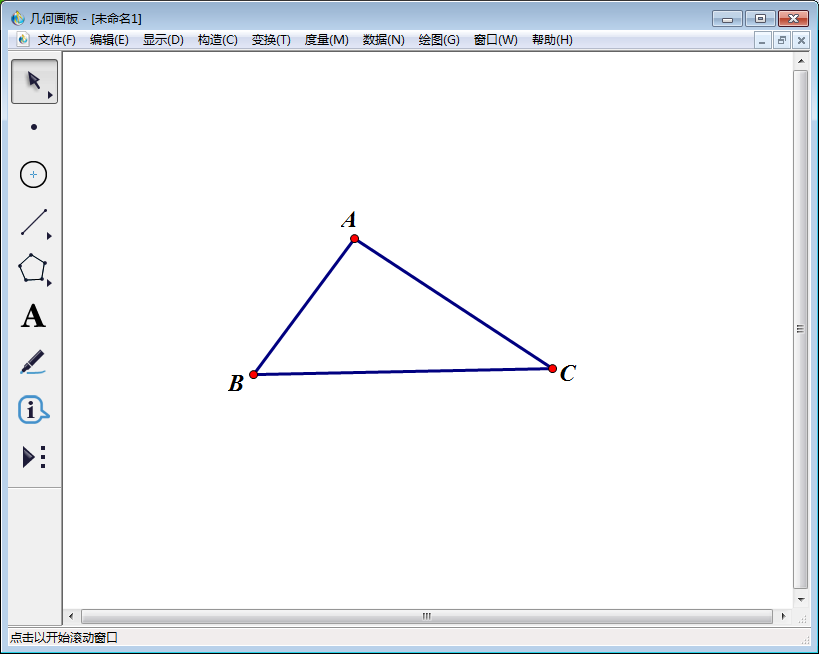Select the custom tool
Screen dimensions: 819x654
point(28,457)
